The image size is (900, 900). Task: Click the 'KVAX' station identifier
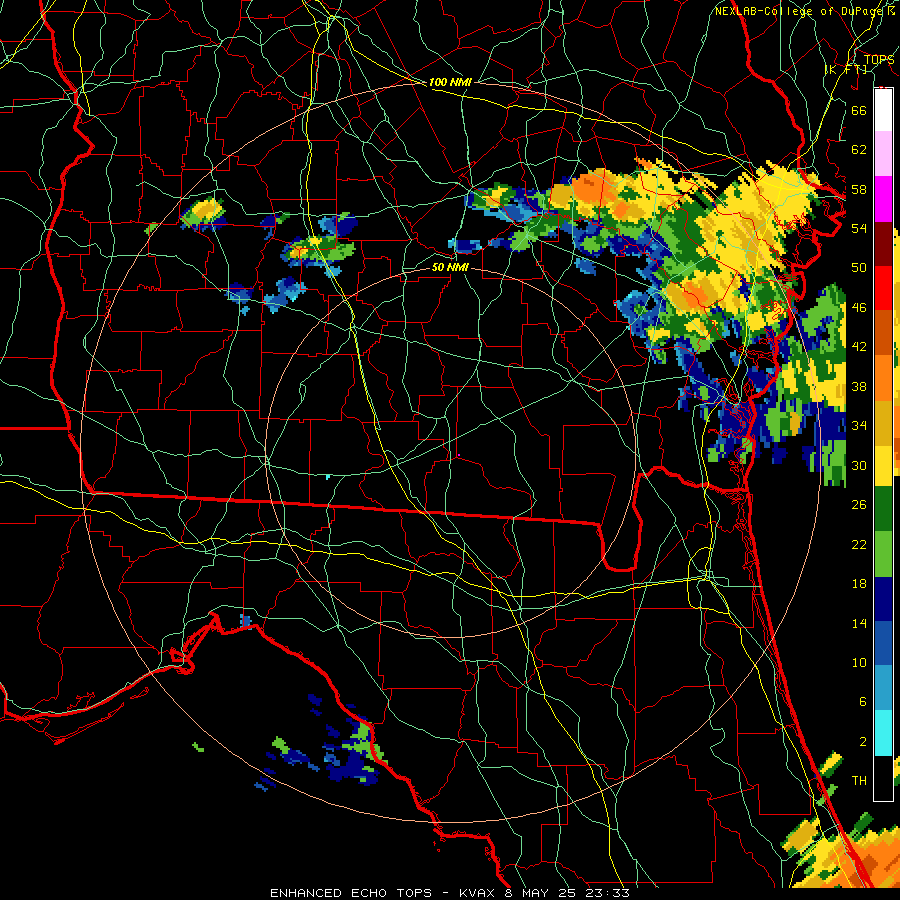(479, 893)
